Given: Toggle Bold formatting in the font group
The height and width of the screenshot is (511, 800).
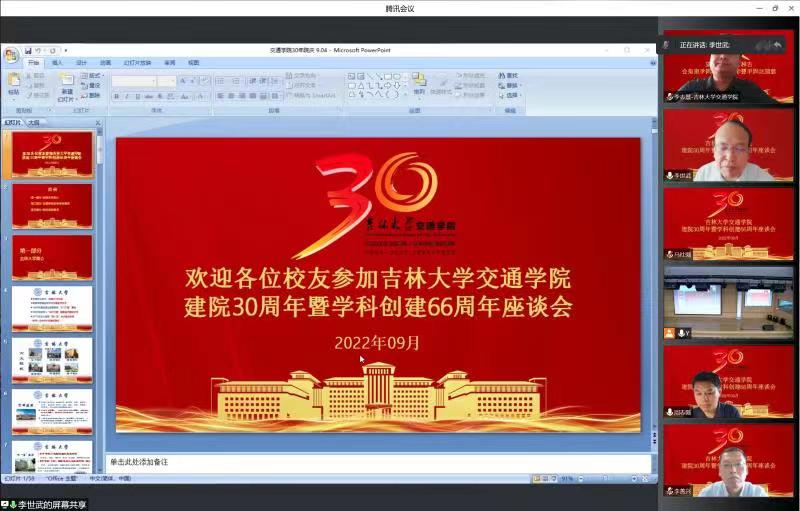Looking at the screenshot, I should click(116, 97).
